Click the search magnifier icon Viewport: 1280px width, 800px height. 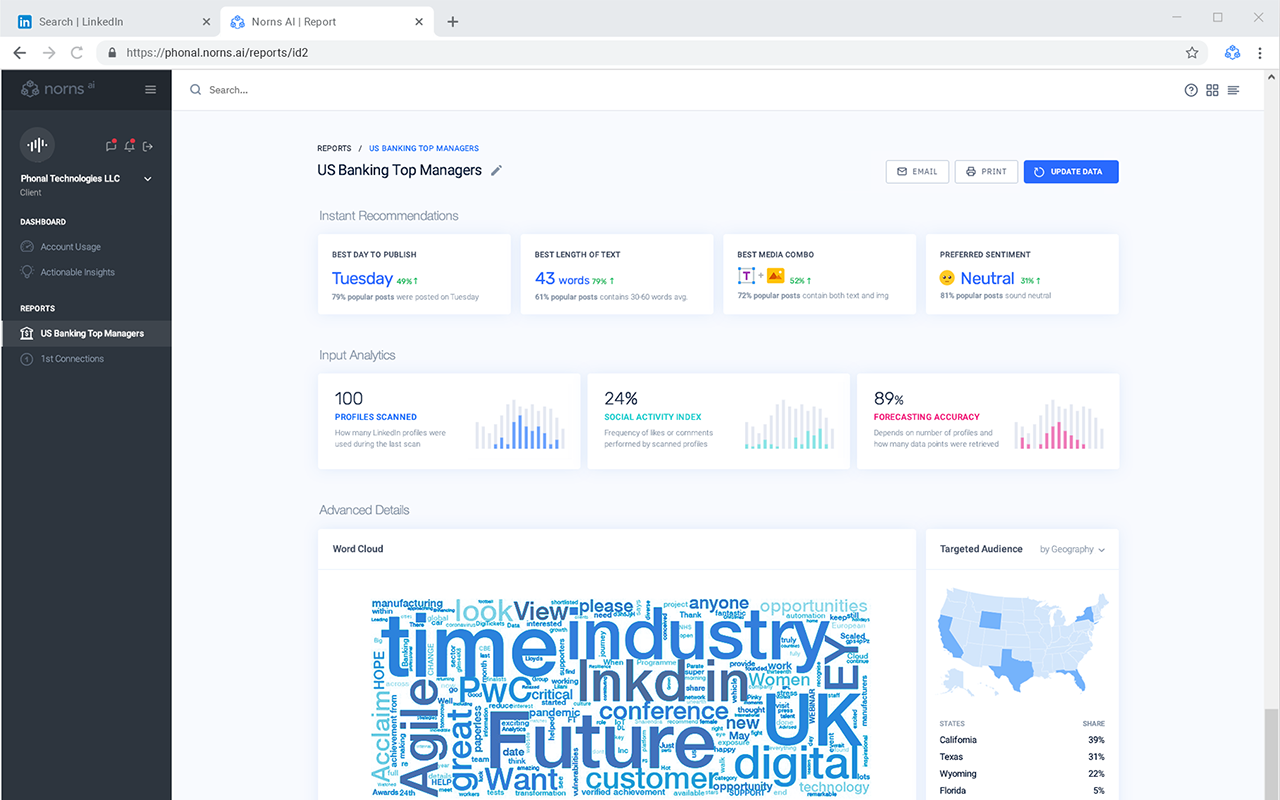click(x=196, y=90)
